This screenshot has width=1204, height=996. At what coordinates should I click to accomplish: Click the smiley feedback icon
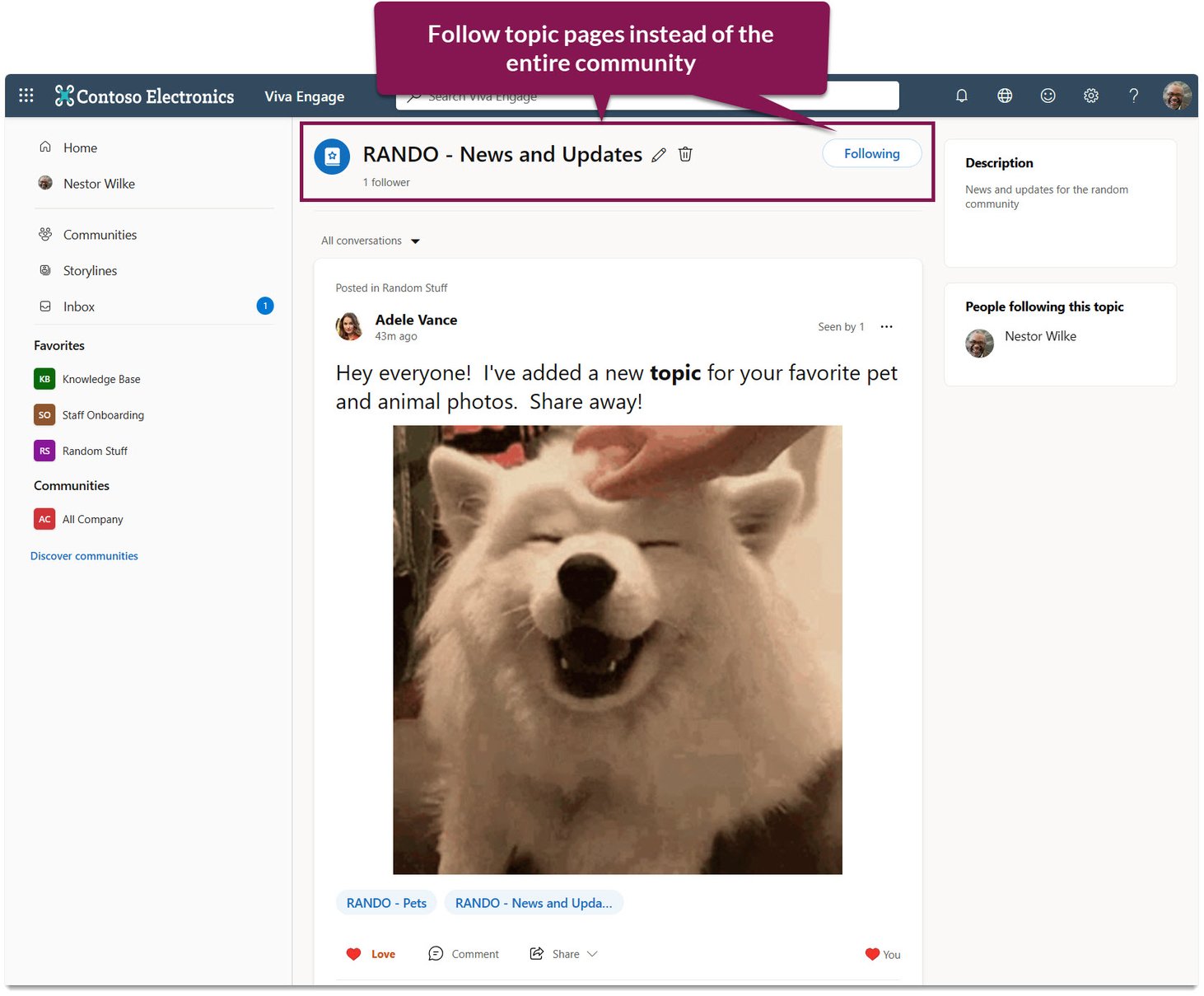coord(1048,96)
